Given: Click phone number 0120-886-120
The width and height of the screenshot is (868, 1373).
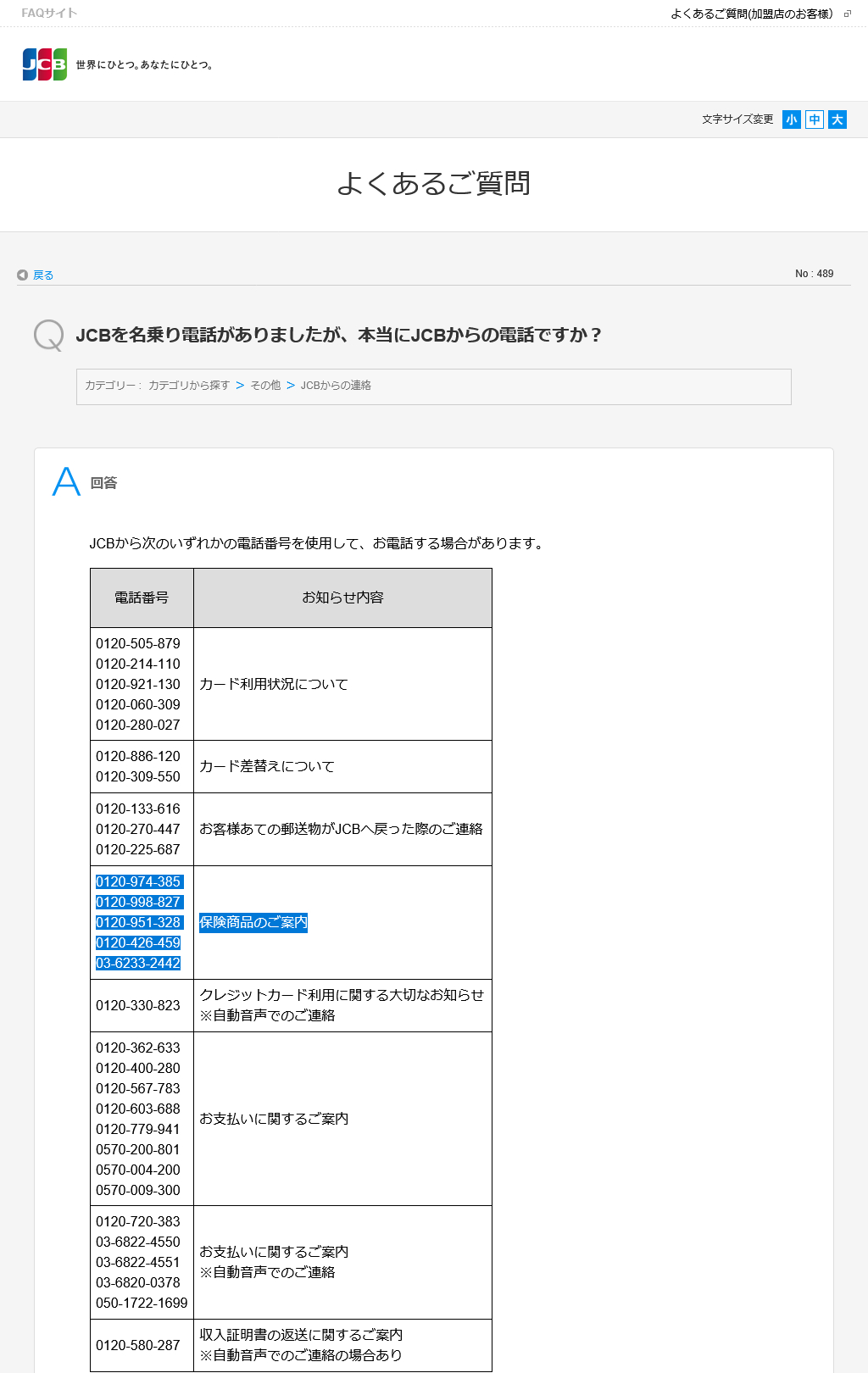Looking at the screenshot, I should coord(138,756).
